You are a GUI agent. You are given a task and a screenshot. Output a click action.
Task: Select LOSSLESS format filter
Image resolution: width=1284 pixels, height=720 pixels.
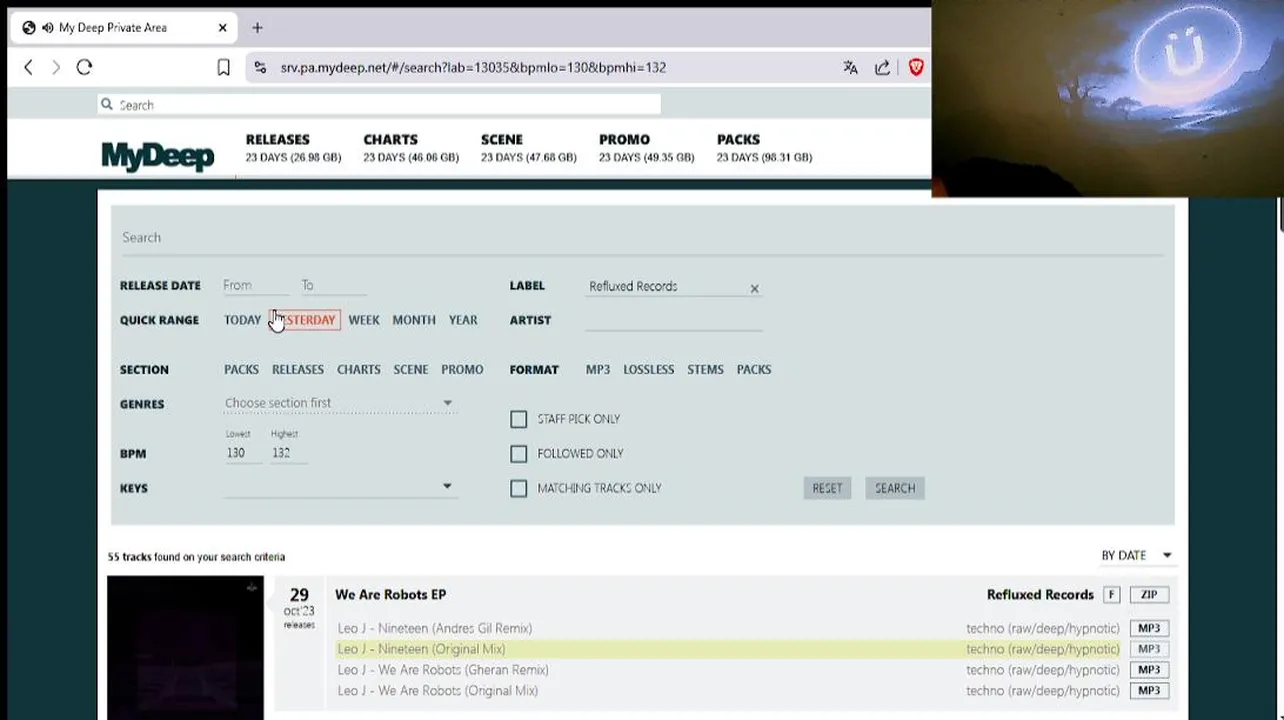click(x=649, y=369)
